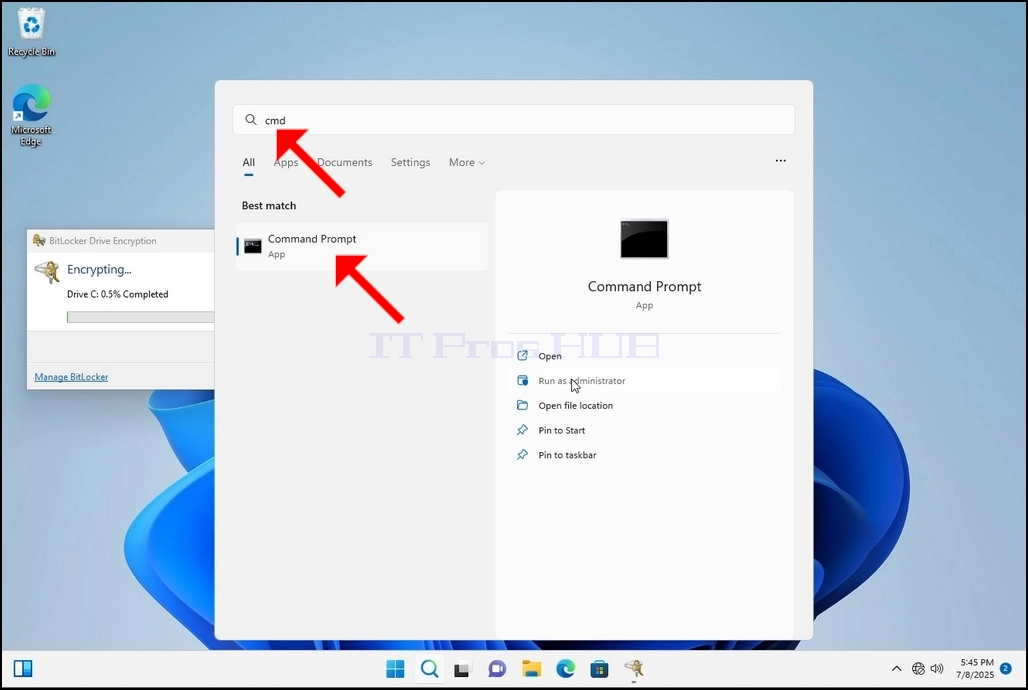This screenshot has height=690, width=1028.
Task: Choose Run as administrator
Action: [644, 380]
